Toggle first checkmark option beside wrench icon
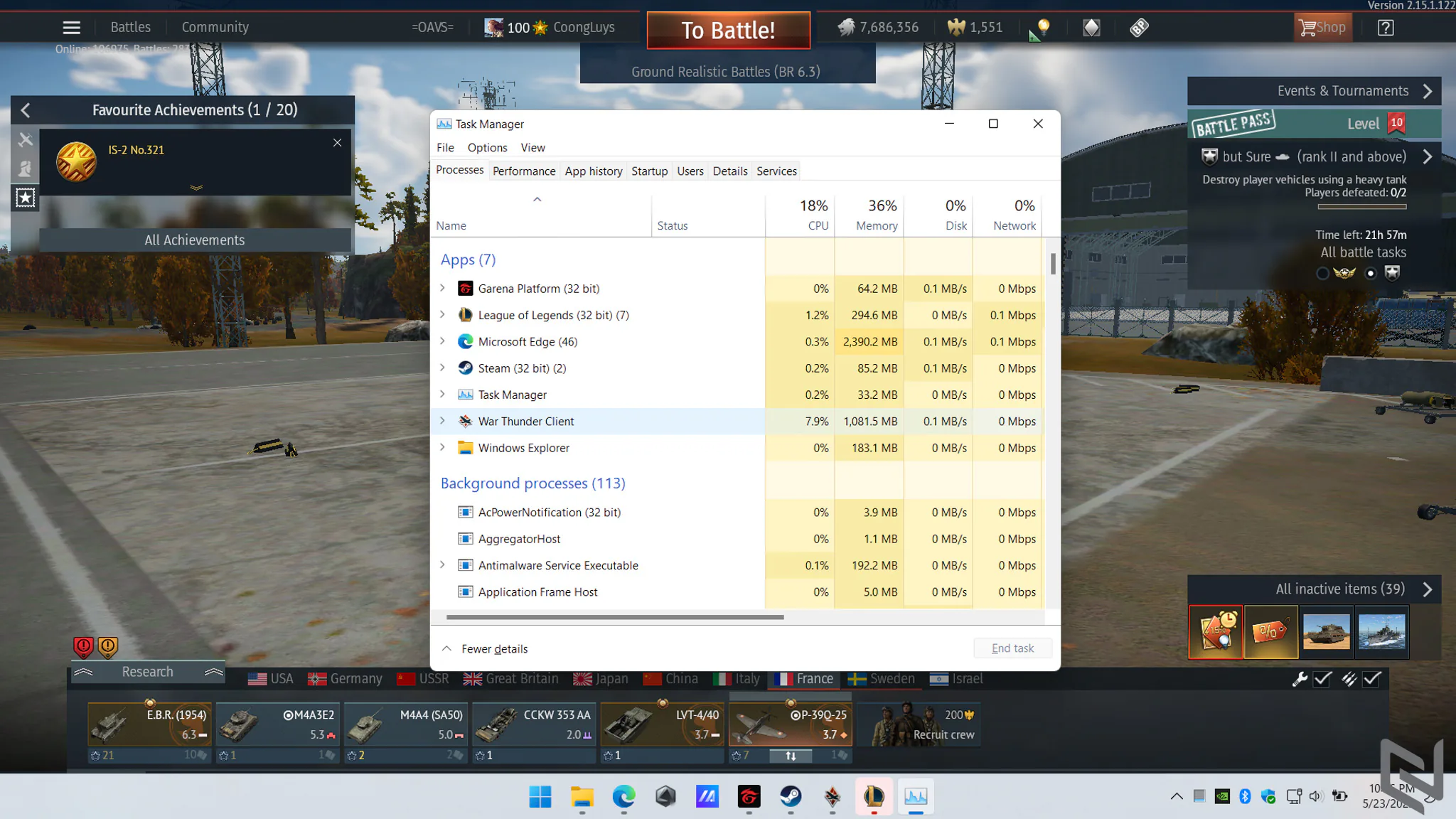The width and height of the screenshot is (1456, 819). [x=1322, y=679]
